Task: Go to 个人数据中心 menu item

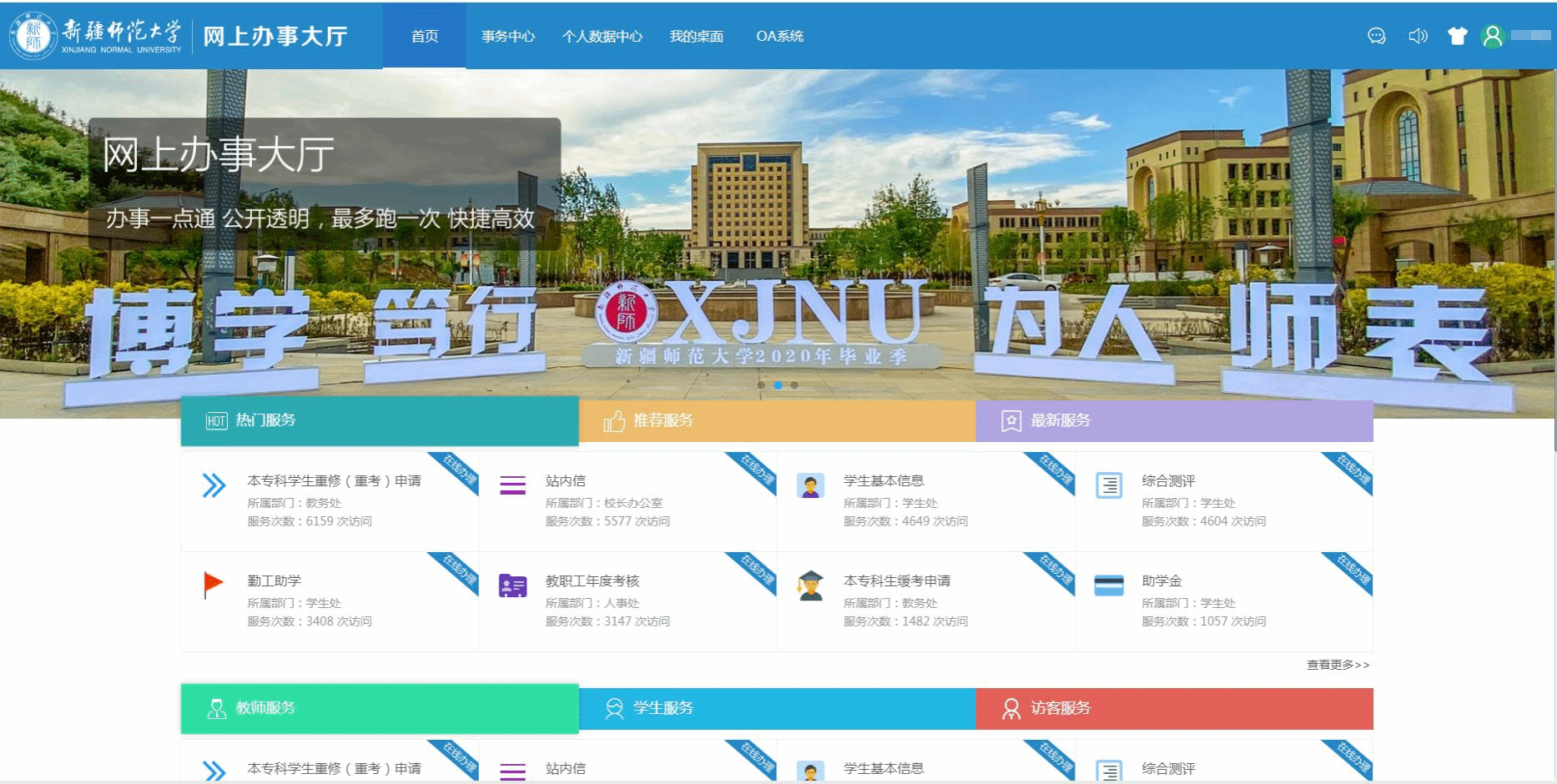Action: [x=602, y=36]
